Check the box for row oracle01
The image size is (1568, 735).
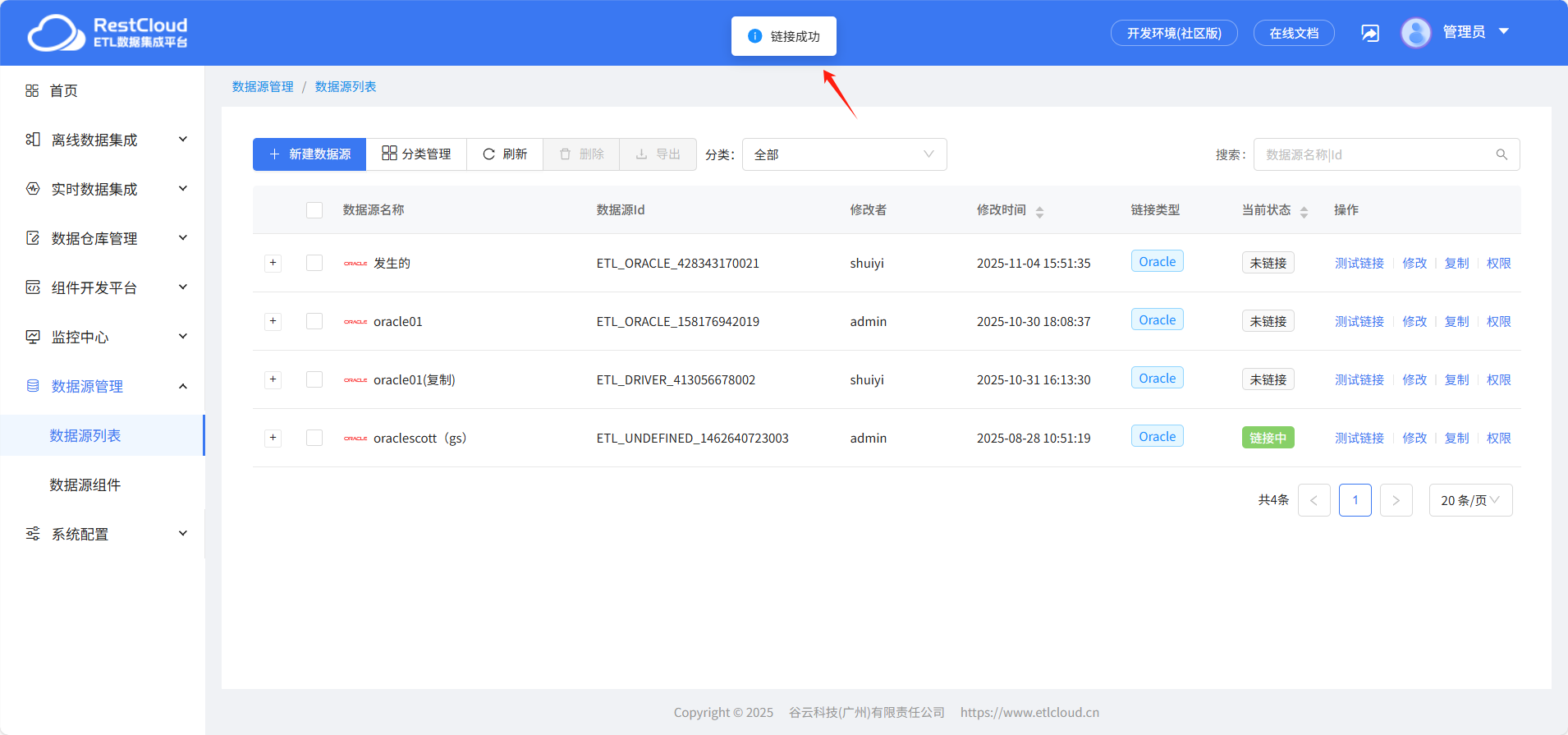314,321
